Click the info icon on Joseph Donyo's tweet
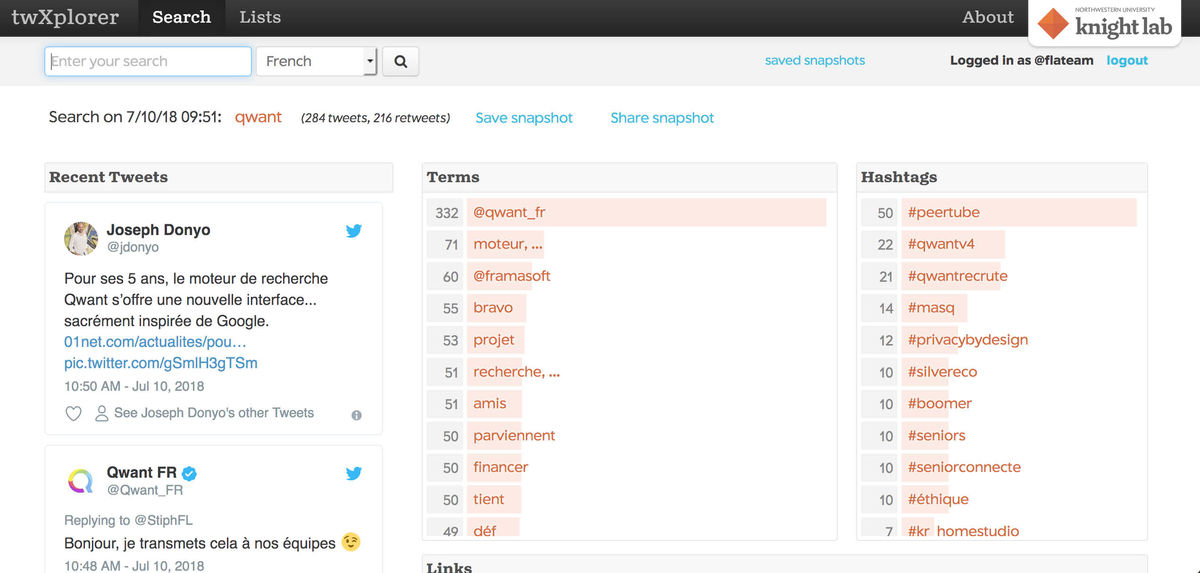1200x573 pixels. coord(356,415)
